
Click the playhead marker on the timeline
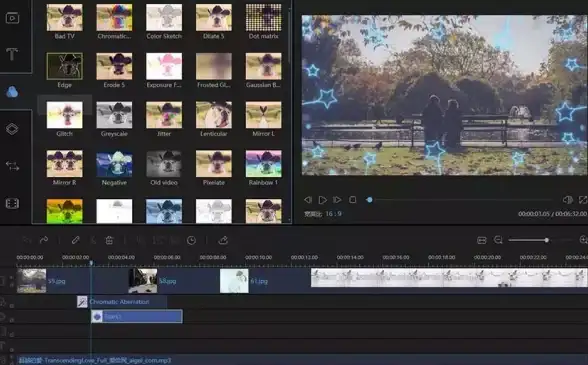[x=91, y=263]
